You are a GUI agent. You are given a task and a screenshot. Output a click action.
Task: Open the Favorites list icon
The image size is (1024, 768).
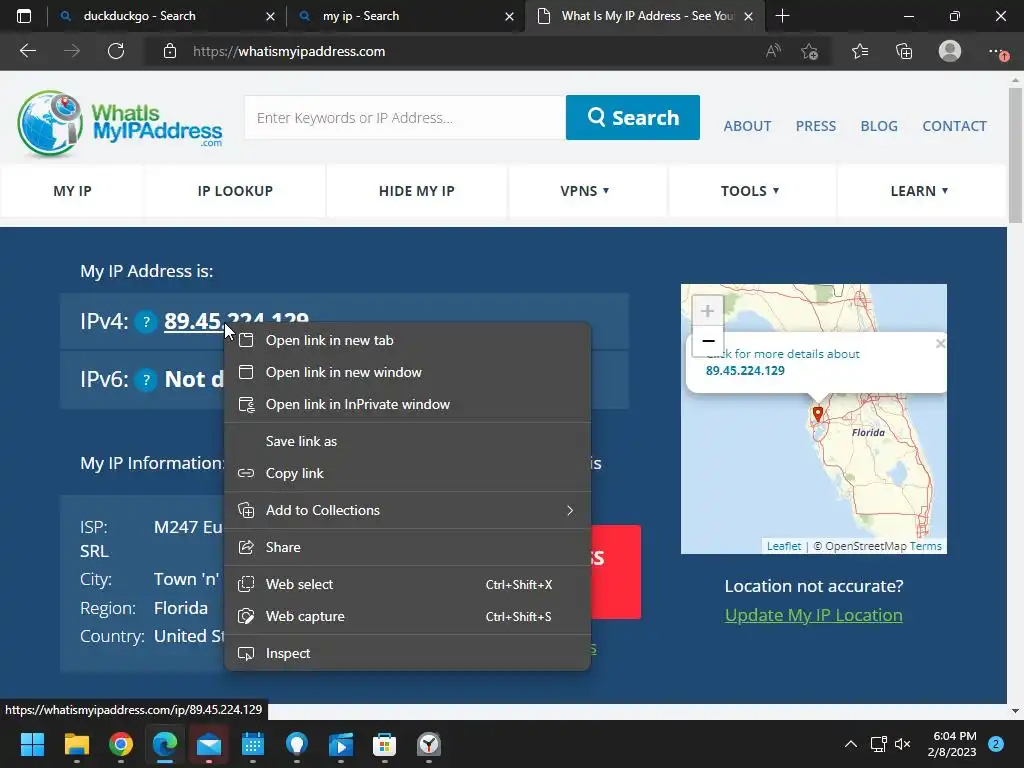pyautogui.click(x=860, y=51)
